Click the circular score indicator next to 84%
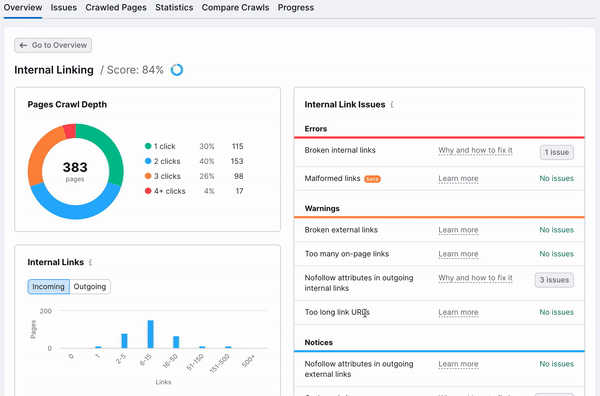Image resolution: width=600 pixels, height=396 pixels. [177, 70]
